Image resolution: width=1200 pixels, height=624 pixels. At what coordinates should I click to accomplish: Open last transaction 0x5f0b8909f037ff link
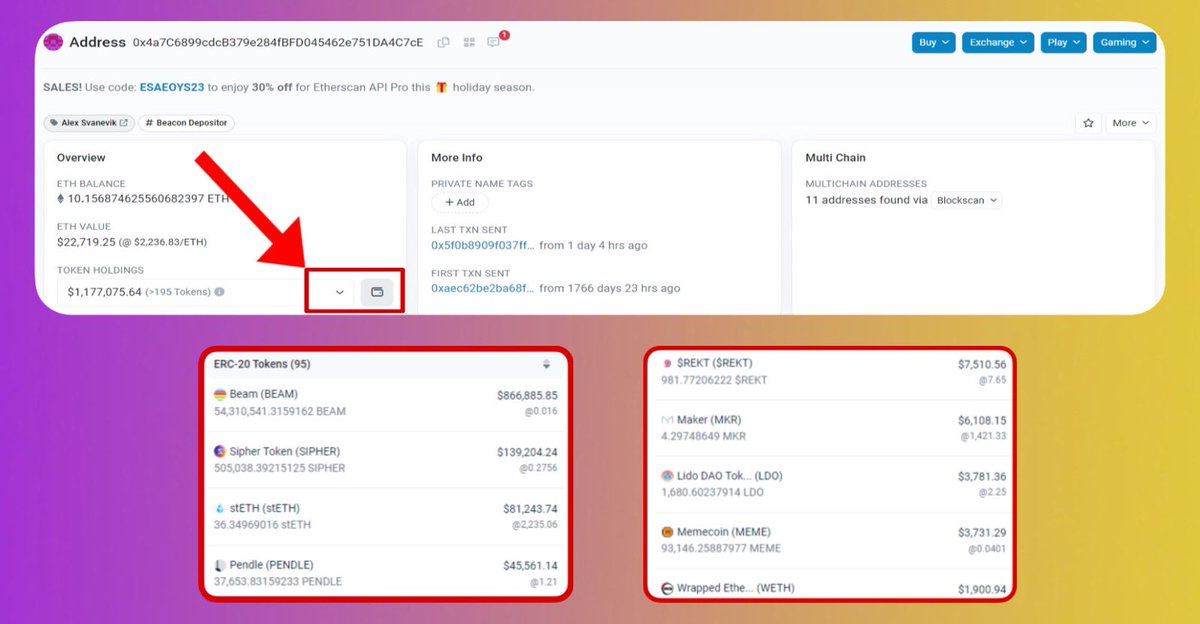click(x=482, y=245)
